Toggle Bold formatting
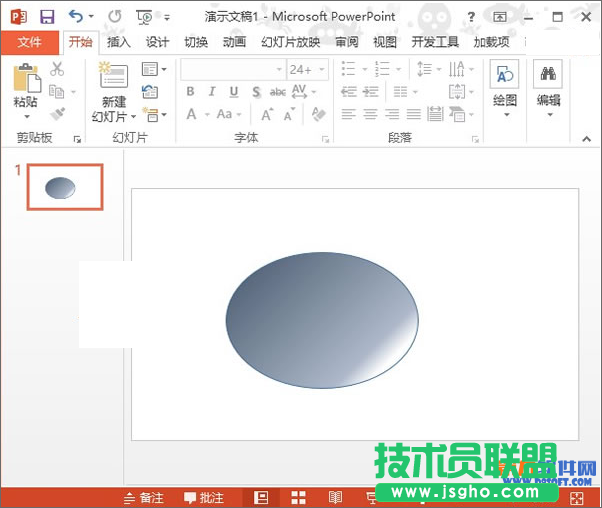Viewport: 602px width, 508px height. (190, 92)
